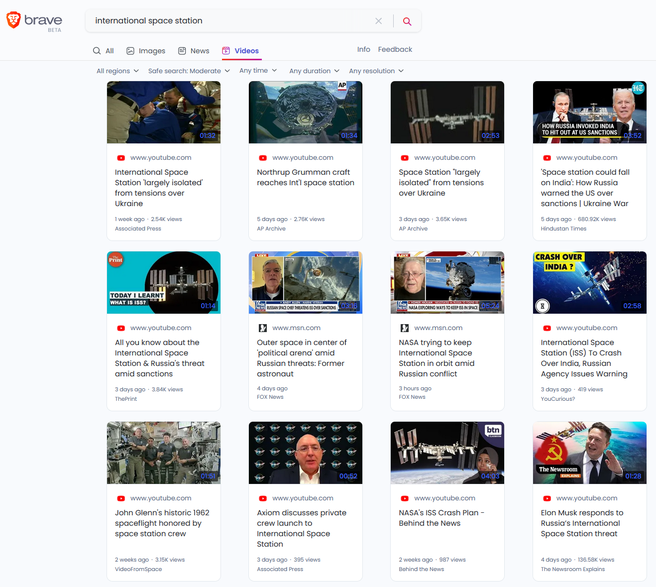Clear the search box with the X icon
Viewport: 656px width, 587px height.
click(378, 21)
